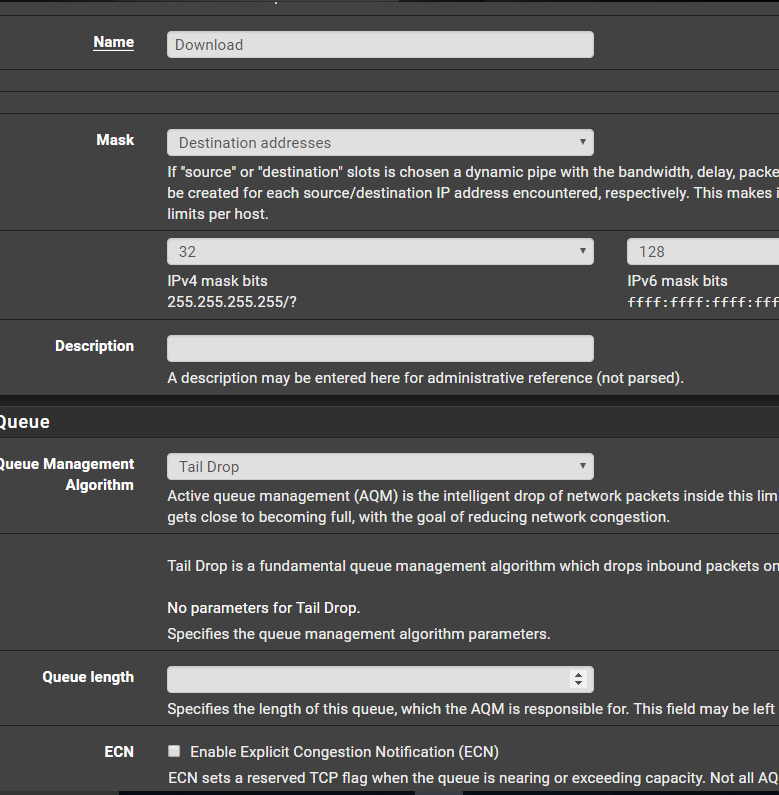The height and width of the screenshot is (795, 779).
Task: Click the Queue Management Algorithm label
Action: (67, 474)
